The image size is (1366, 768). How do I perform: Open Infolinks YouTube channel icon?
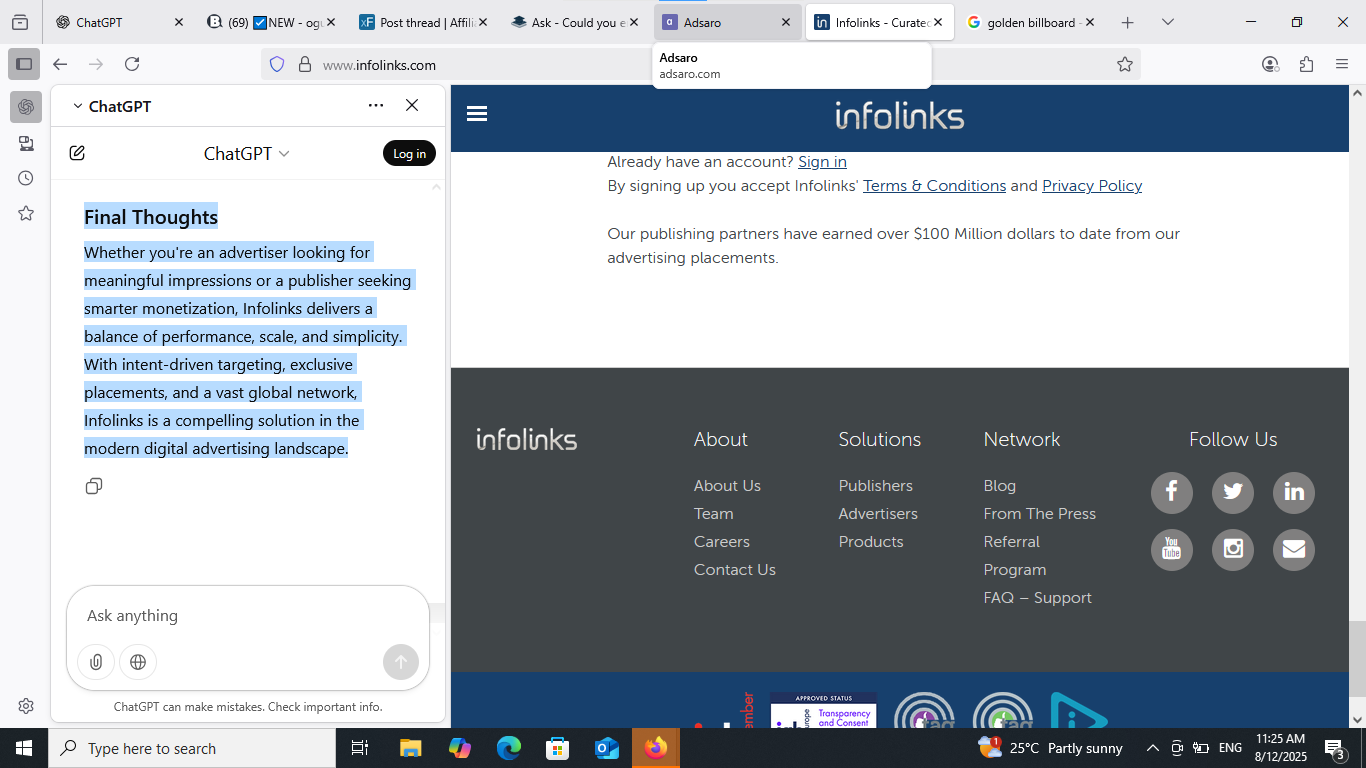(x=1172, y=549)
